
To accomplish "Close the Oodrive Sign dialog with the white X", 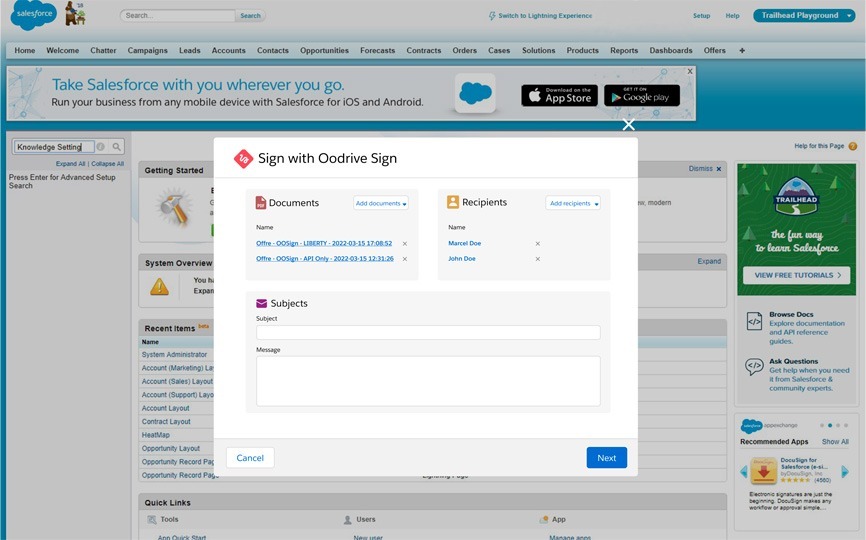I will pyautogui.click(x=628, y=125).
